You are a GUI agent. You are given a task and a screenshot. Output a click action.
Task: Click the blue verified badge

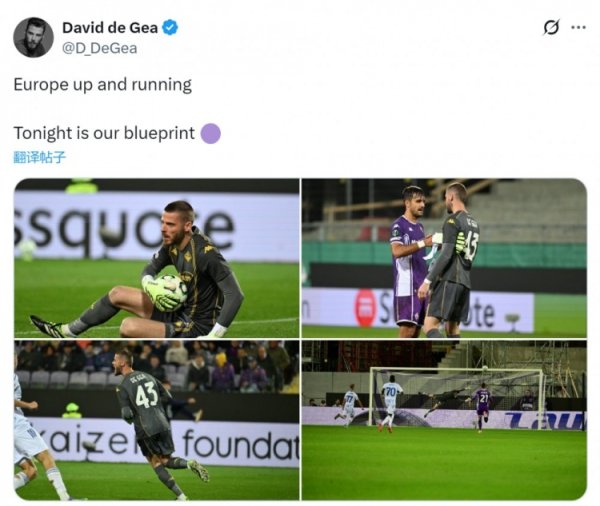pyautogui.click(x=170, y=28)
